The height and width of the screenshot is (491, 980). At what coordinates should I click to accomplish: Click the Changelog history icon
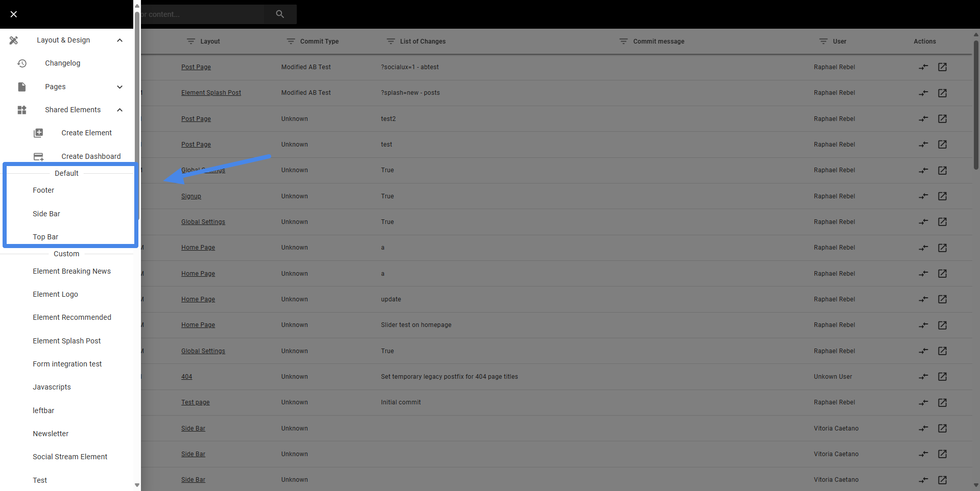tap(22, 63)
